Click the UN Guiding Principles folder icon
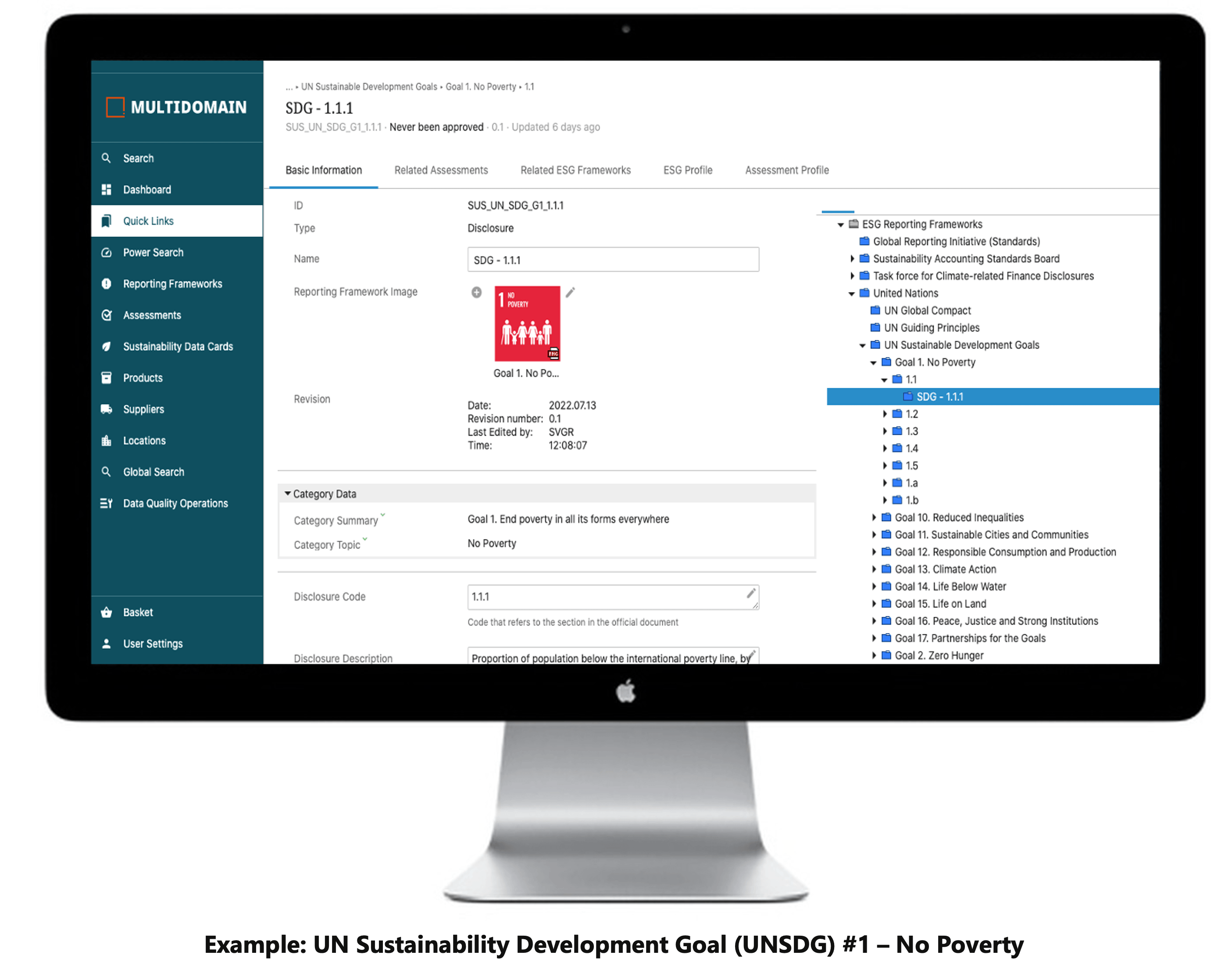 point(875,327)
